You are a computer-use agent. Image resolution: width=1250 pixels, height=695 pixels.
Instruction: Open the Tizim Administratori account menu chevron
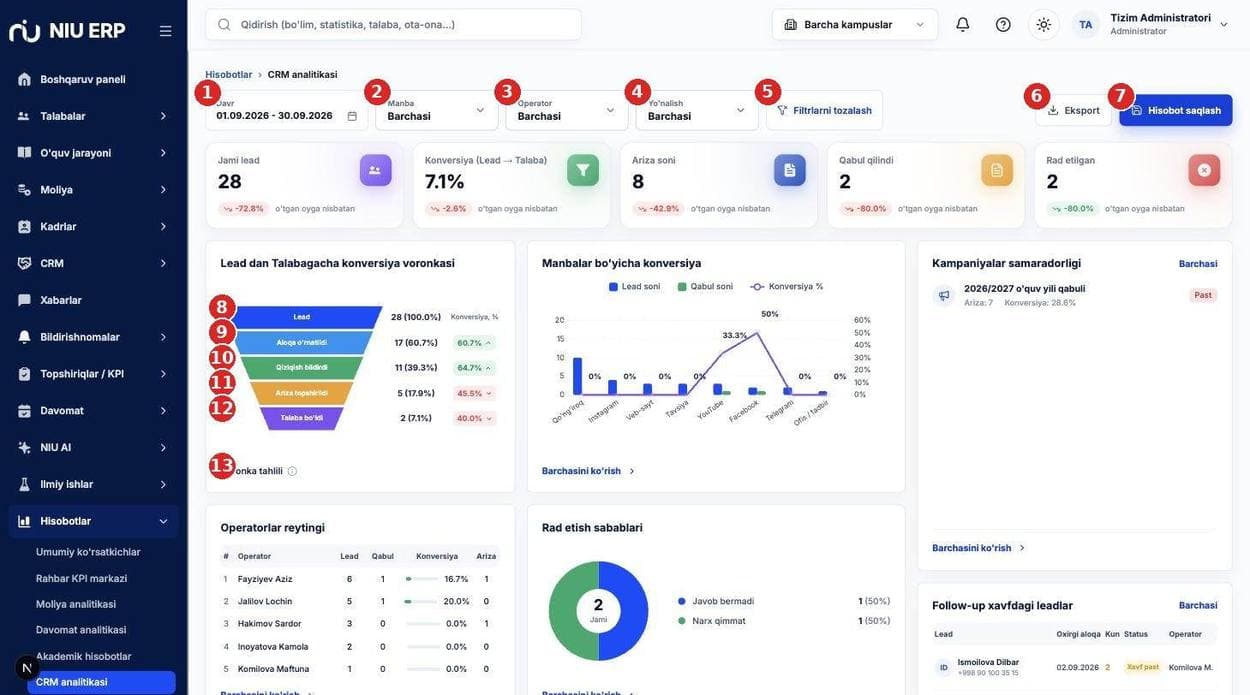1224,24
